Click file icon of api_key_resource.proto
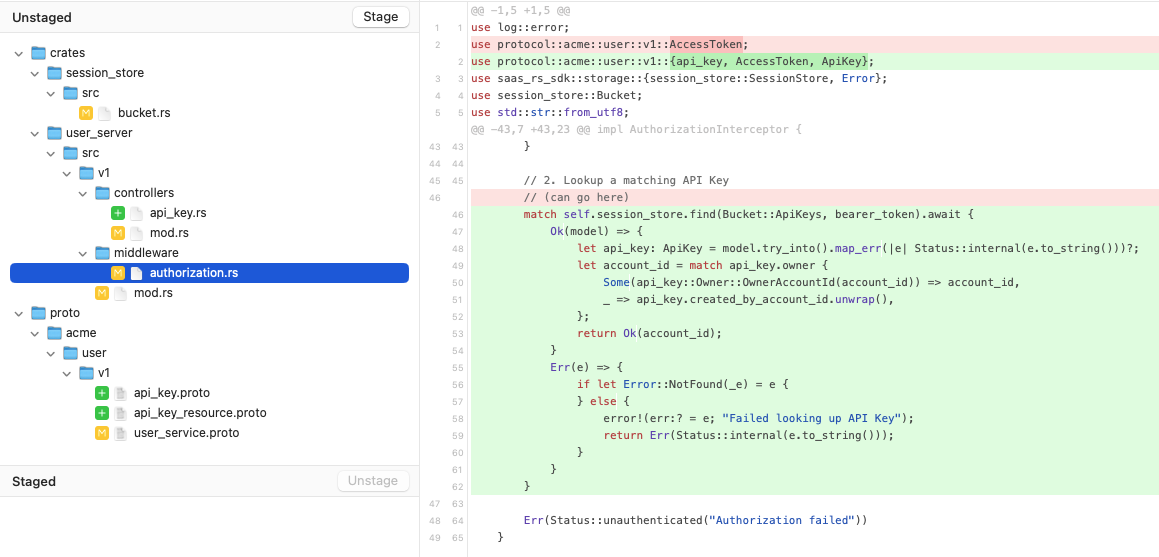Screen dimensions: 1159x557 [120, 413]
